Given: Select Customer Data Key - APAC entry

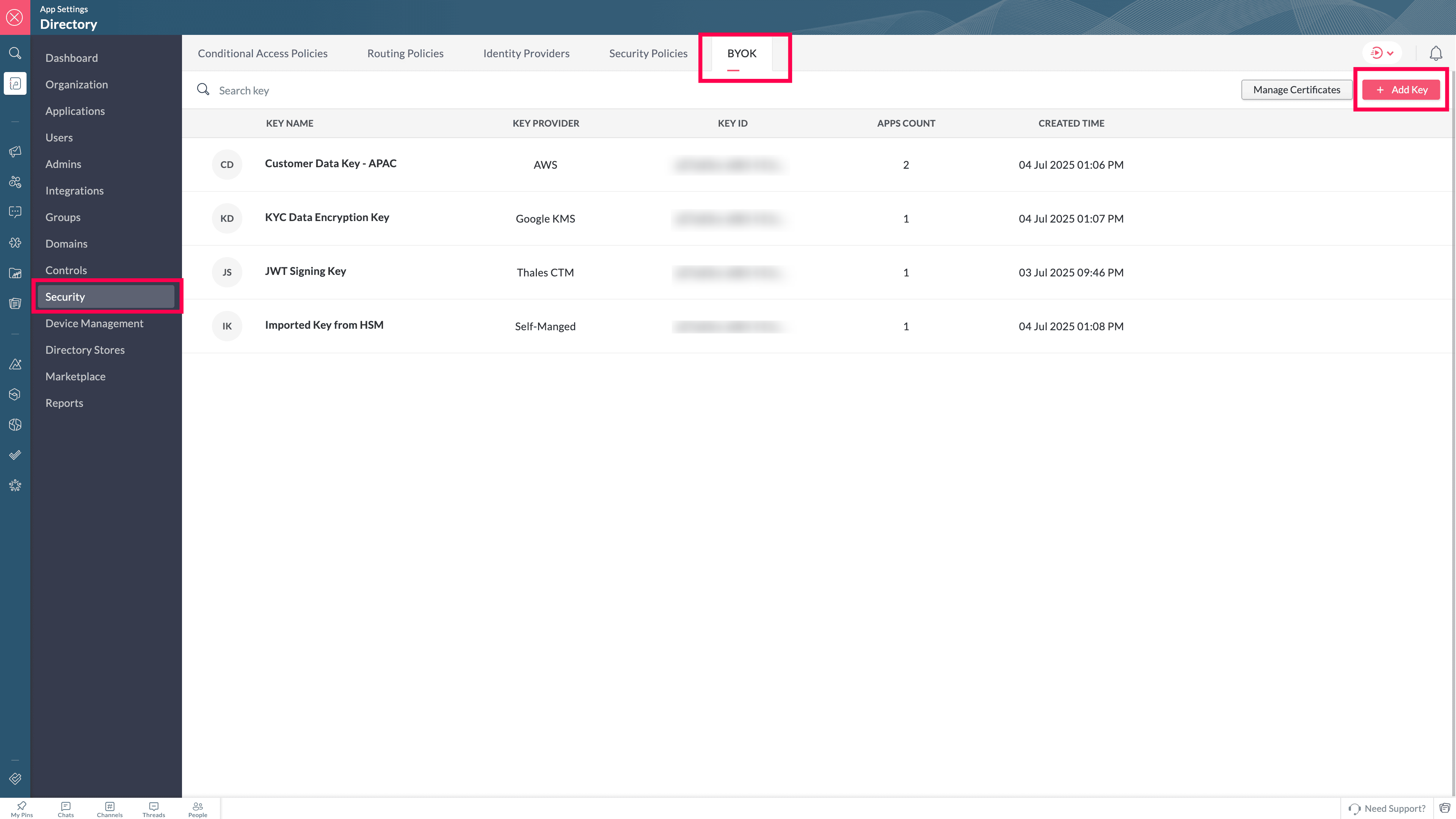Looking at the screenshot, I should [x=331, y=163].
